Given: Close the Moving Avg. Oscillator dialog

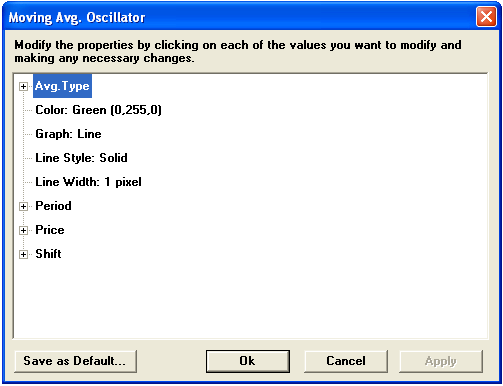Looking at the screenshot, I should click(x=486, y=17).
